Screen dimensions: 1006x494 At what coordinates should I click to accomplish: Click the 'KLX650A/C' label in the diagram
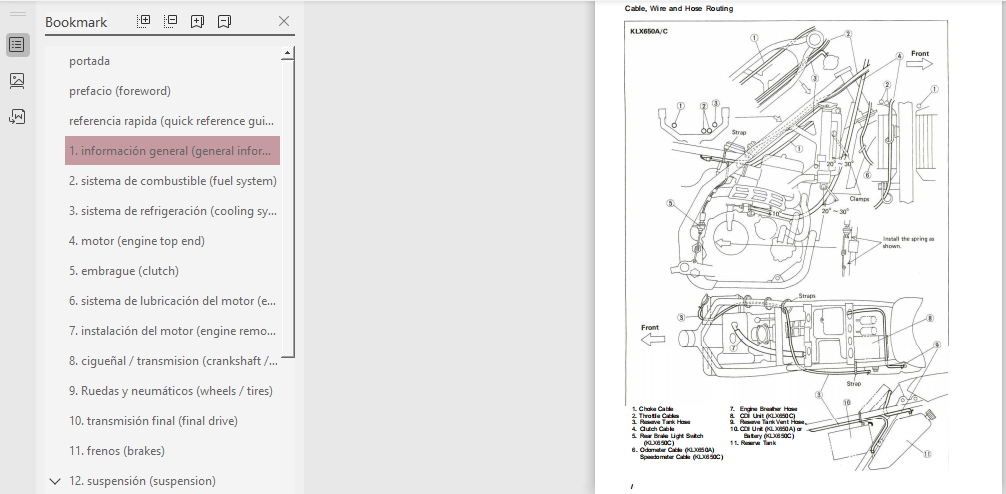pyautogui.click(x=649, y=31)
